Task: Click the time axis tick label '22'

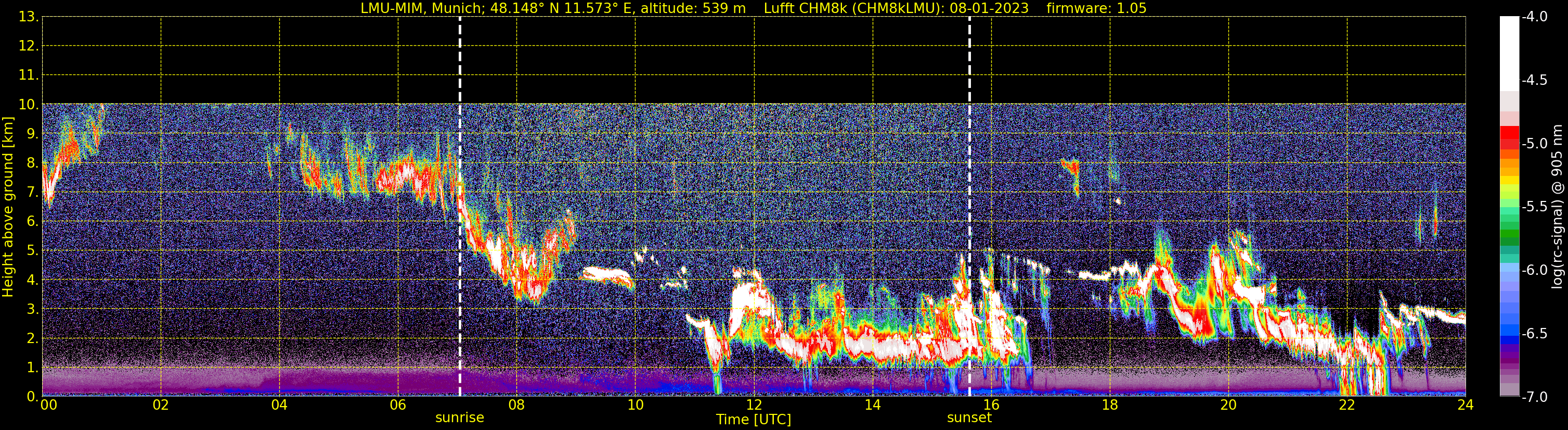Action: 1347,405
